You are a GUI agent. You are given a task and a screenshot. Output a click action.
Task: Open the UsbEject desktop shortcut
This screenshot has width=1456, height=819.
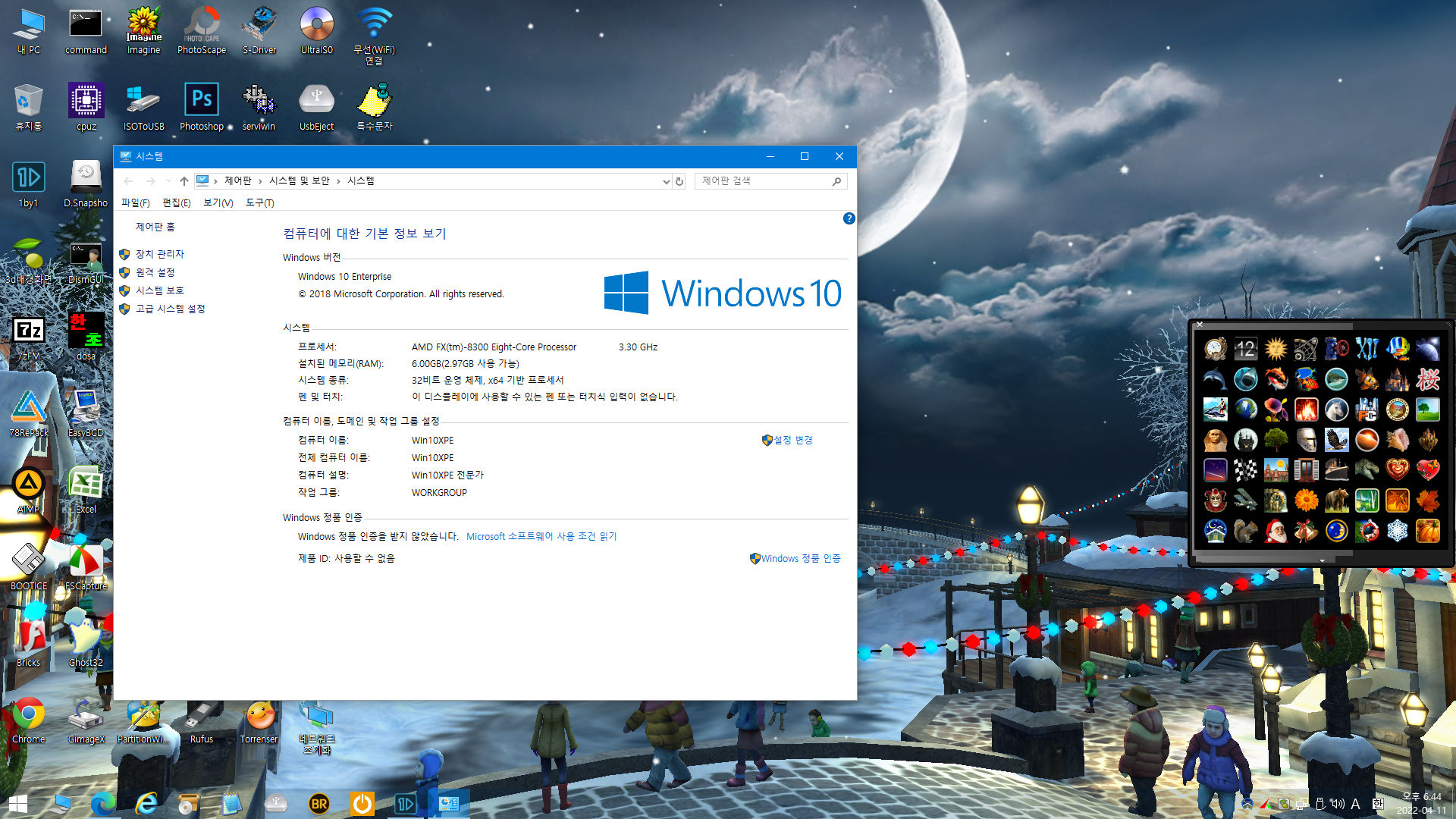[317, 107]
